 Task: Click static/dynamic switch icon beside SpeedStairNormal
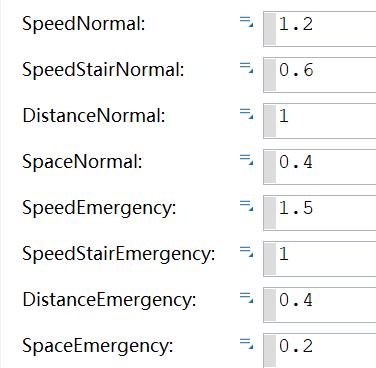(246, 68)
